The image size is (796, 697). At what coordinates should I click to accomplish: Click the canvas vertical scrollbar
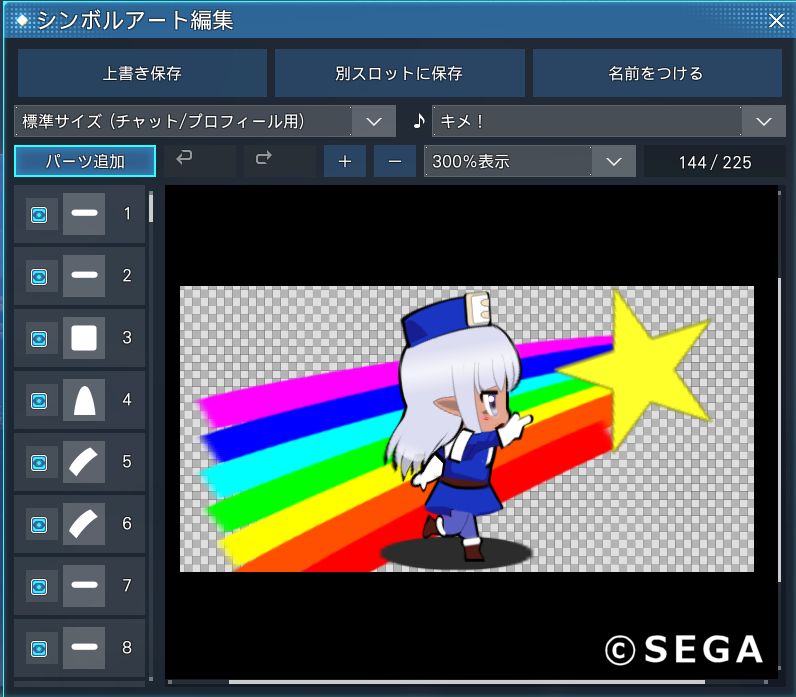[780, 430]
